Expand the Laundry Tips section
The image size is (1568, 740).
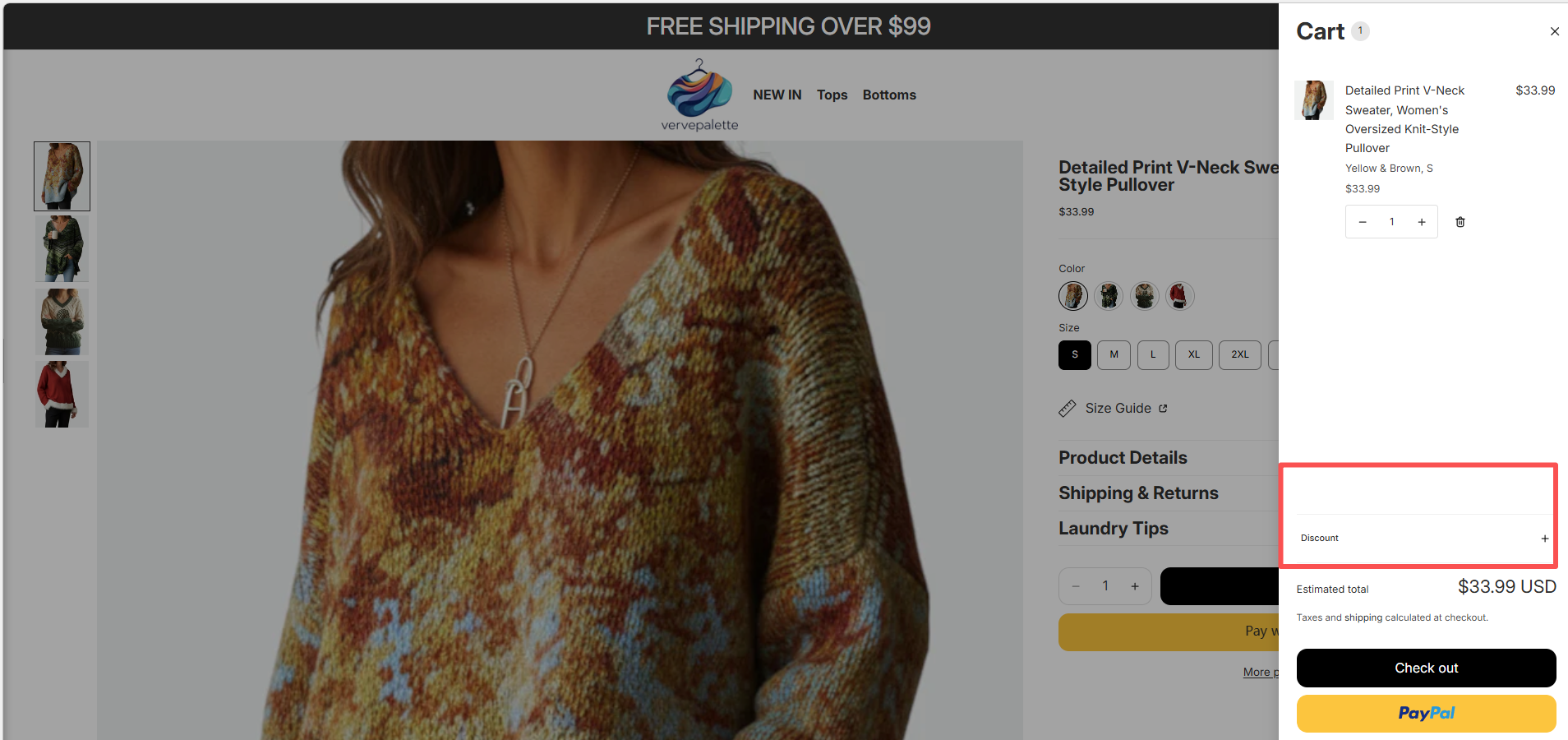pos(1113,529)
